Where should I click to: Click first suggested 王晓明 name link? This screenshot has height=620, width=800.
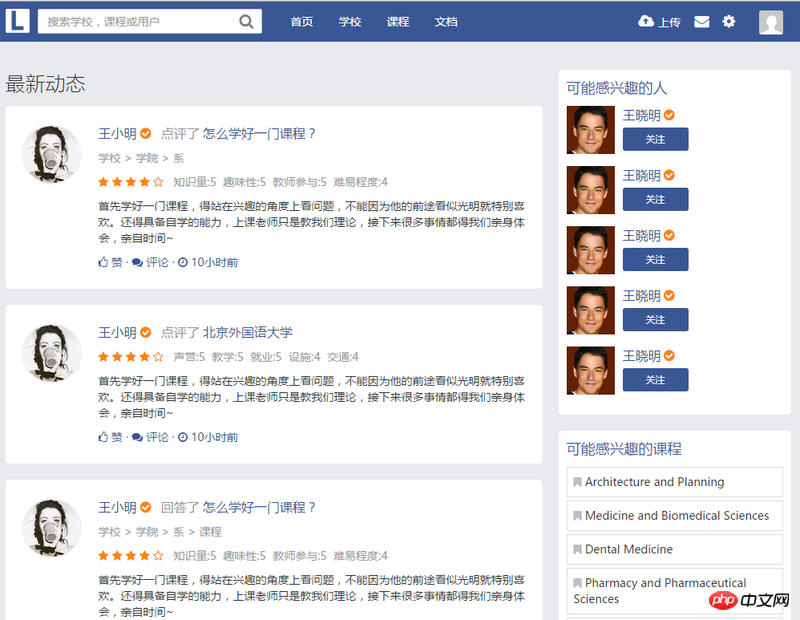(x=641, y=115)
